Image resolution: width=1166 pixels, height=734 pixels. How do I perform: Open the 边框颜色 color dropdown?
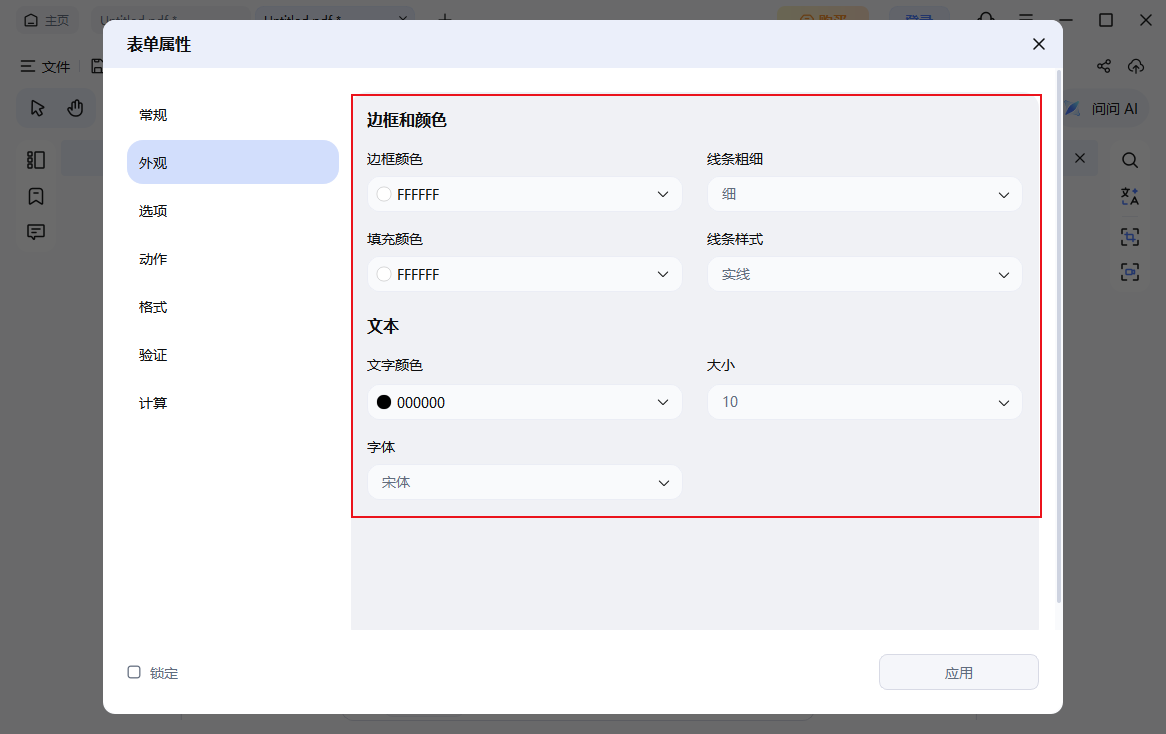[x=524, y=194]
